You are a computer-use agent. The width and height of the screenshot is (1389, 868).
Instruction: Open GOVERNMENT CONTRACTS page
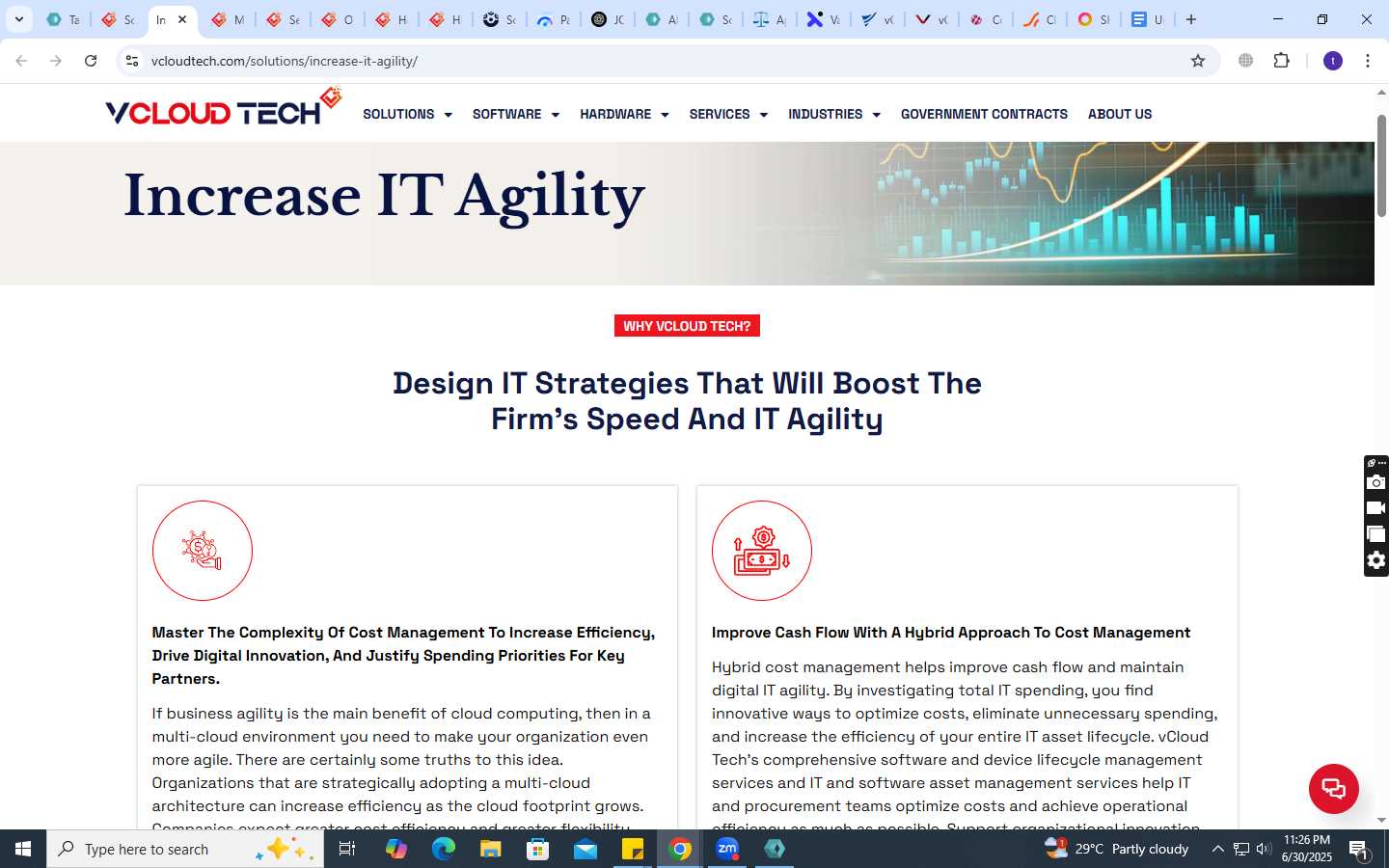pos(984,114)
